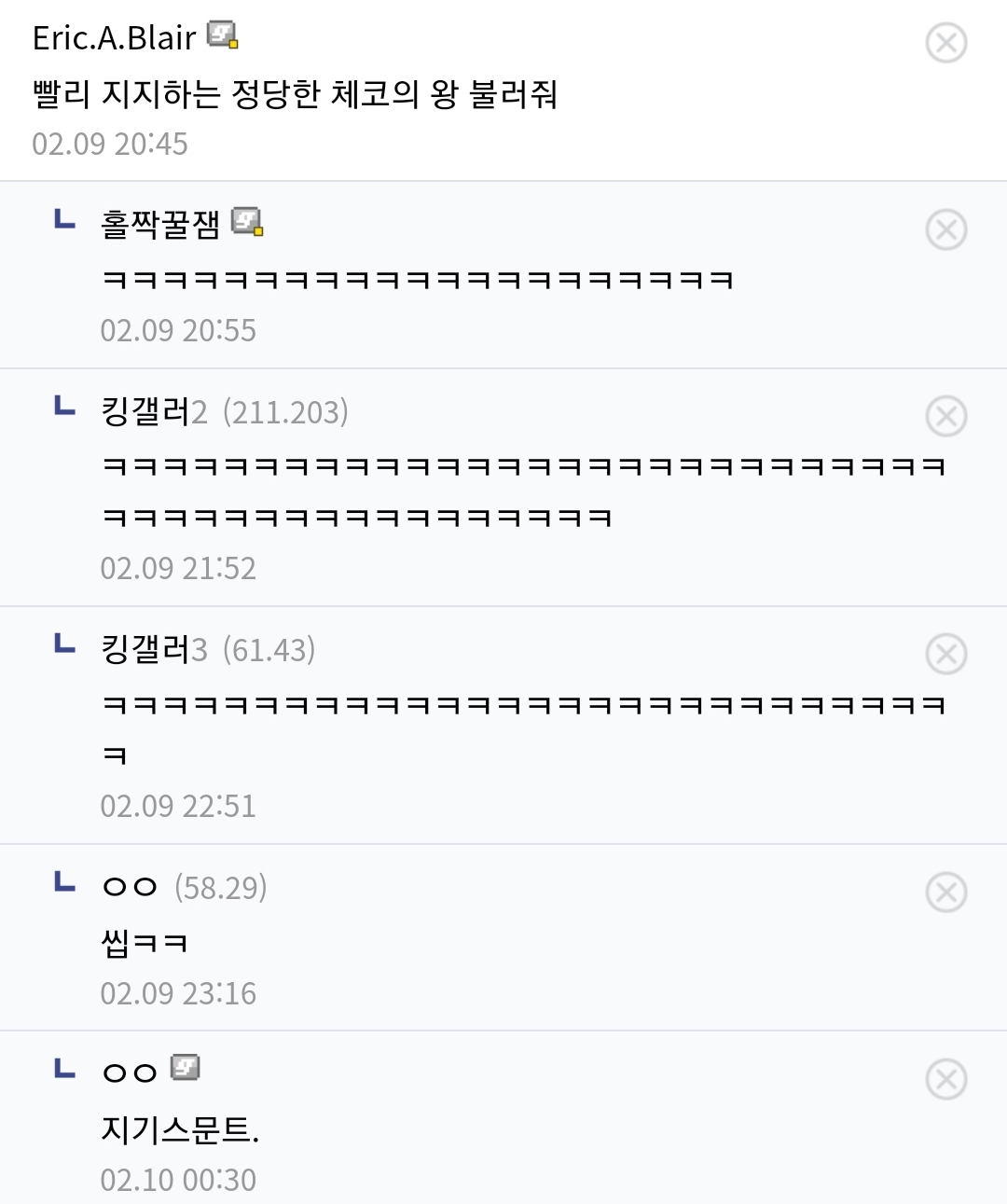The height and width of the screenshot is (1204, 1007).
Task: Delete the 씹ㅋㅋ reply
Action: pos(945,893)
